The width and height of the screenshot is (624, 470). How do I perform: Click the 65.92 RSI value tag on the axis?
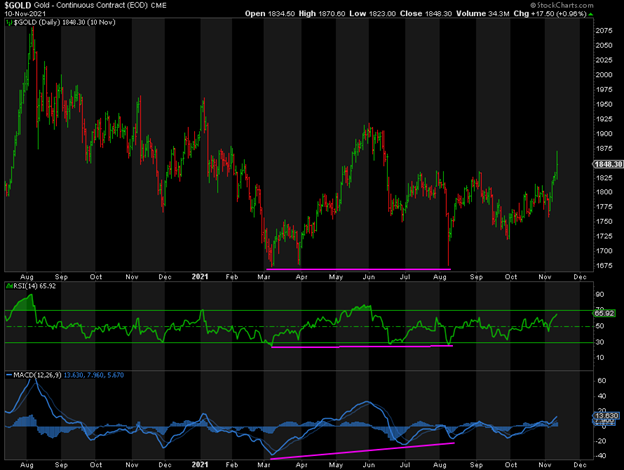(x=604, y=313)
